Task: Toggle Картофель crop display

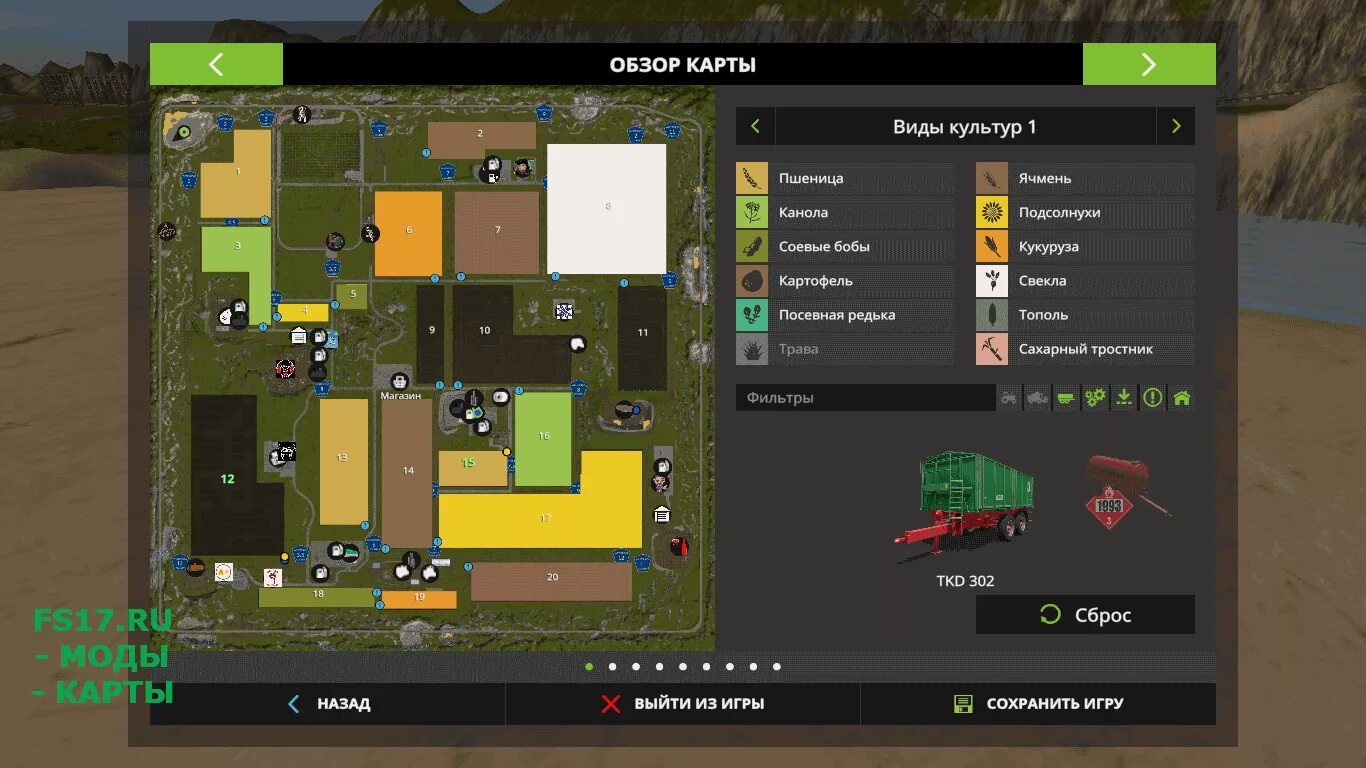Action: pos(846,281)
